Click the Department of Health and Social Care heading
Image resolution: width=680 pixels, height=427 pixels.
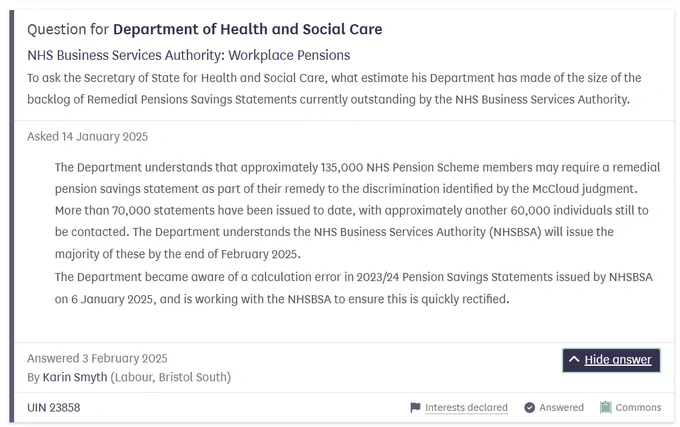248,29
